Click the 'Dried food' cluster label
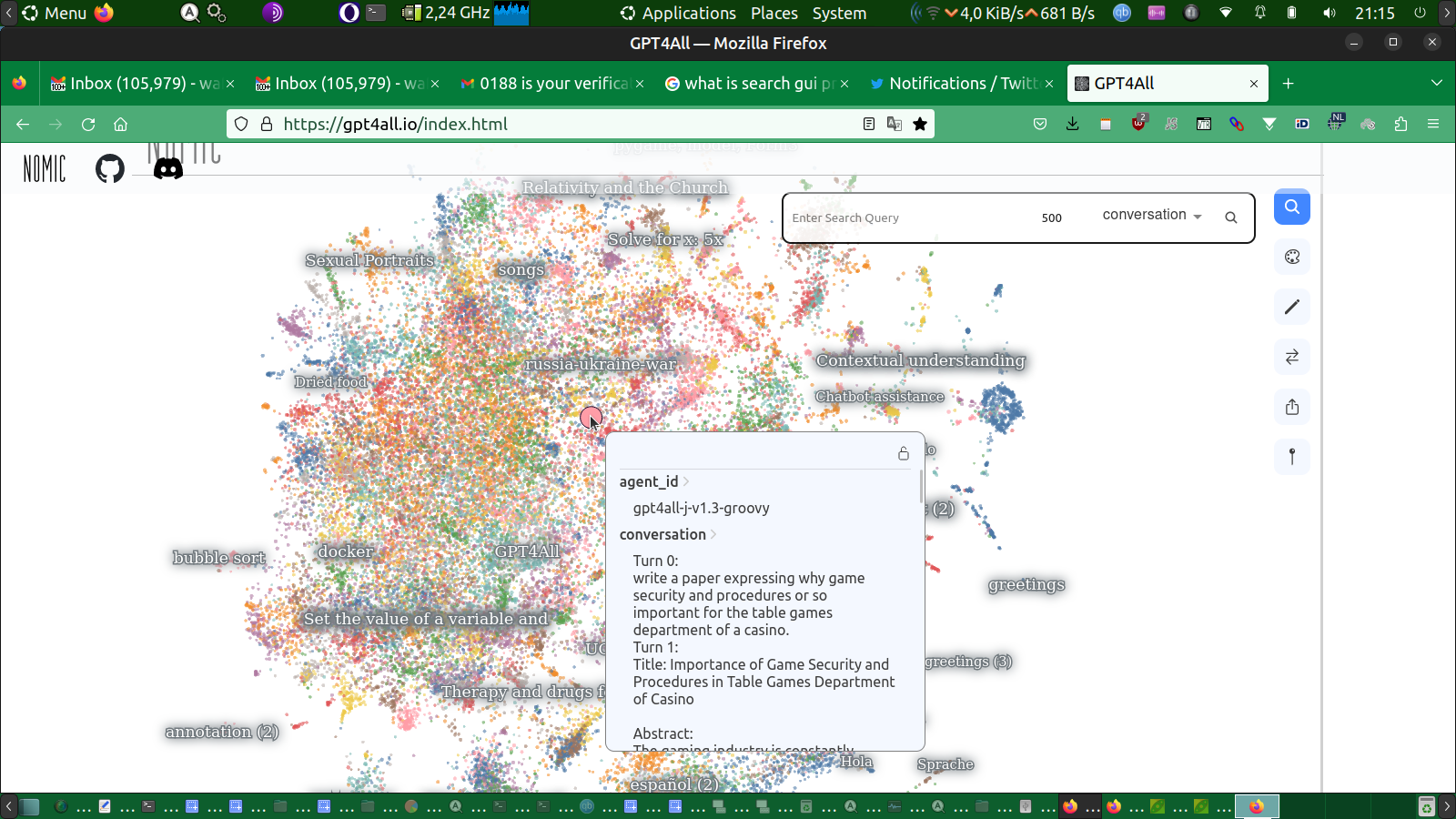Viewport: 1456px width, 819px height. pyautogui.click(x=330, y=382)
